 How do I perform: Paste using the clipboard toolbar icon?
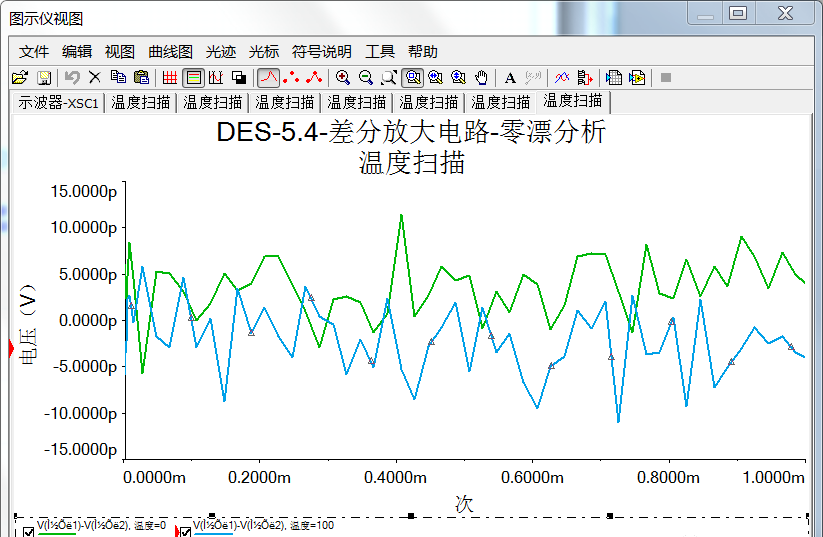(x=141, y=78)
